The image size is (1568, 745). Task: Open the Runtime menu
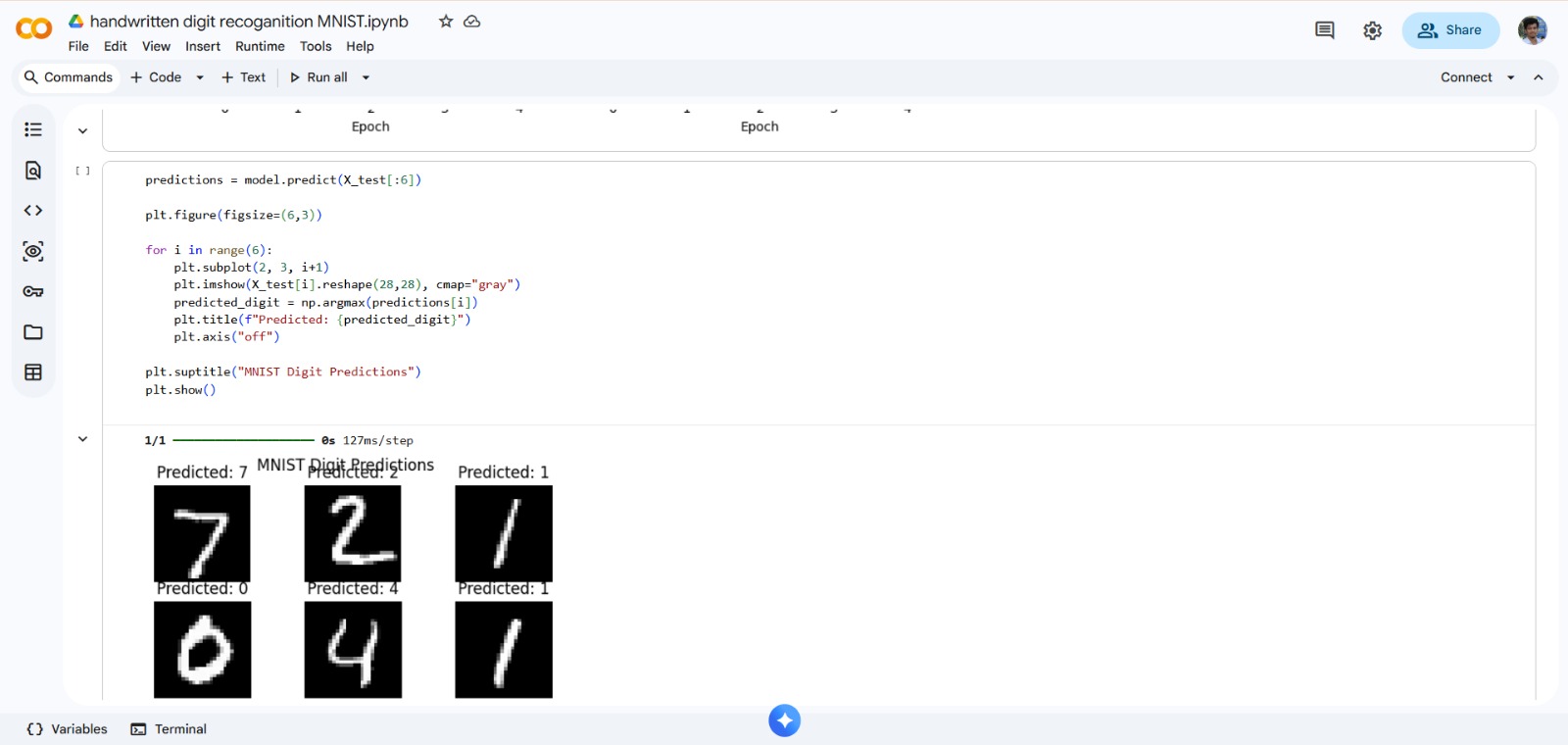pyautogui.click(x=260, y=46)
